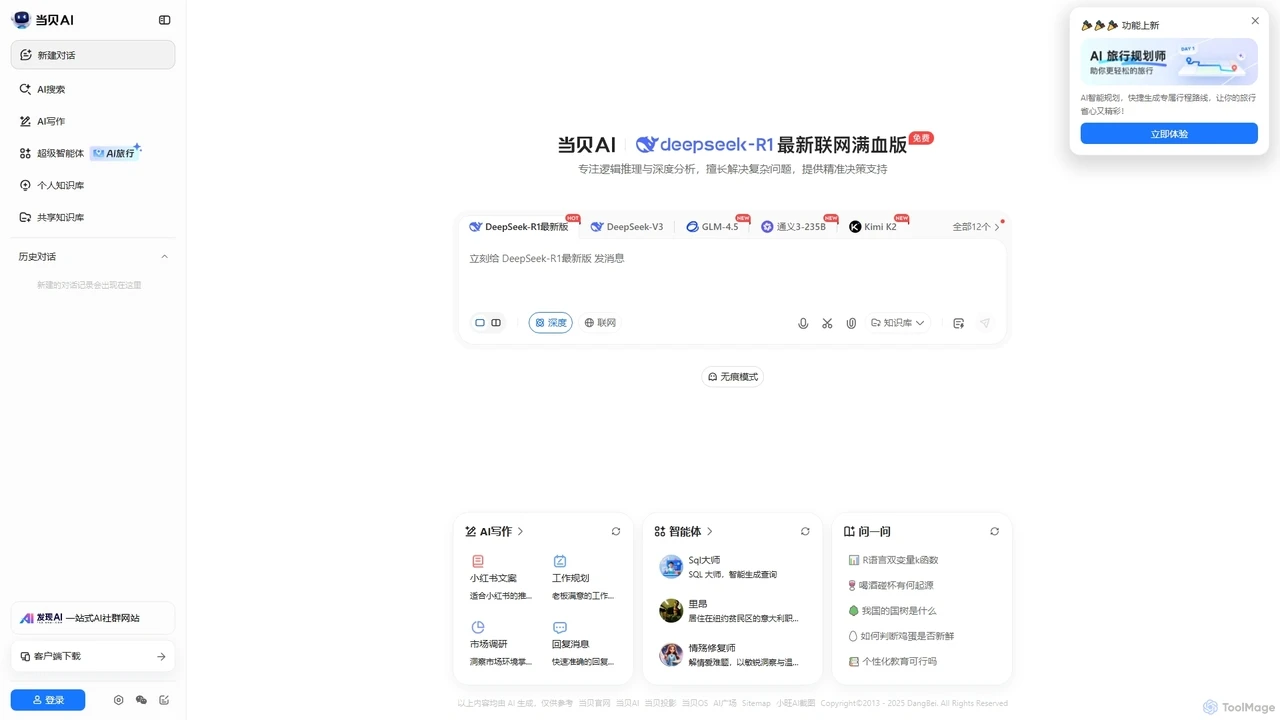The image size is (1280, 720).
Task: Click the AI旅行规划师 banner image
Action: (1169, 62)
